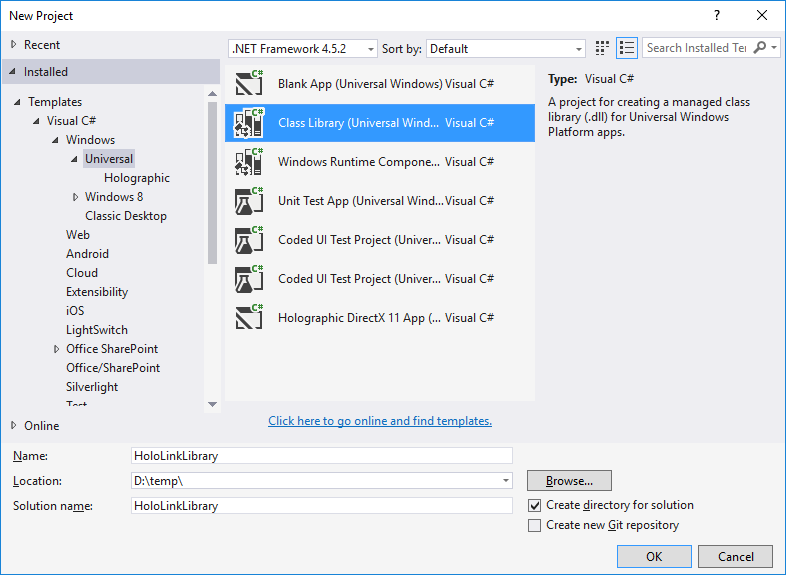Select the Android template category
The image size is (786, 575).
tap(87, 254)
